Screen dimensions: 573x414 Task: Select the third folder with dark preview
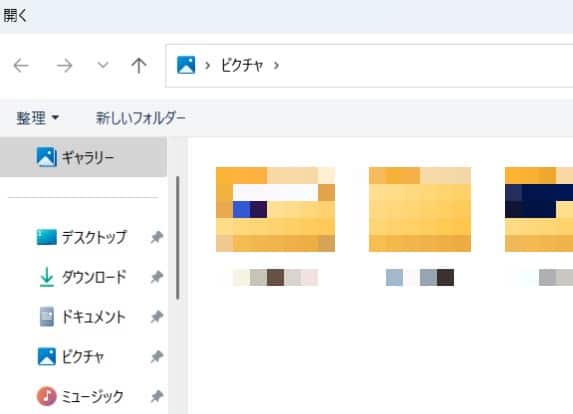(x=539, y=209)
